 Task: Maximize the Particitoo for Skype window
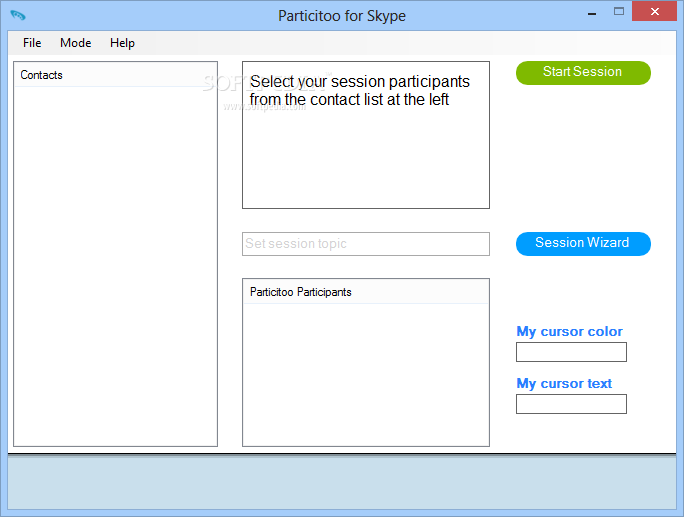click(x=619, y=12)
